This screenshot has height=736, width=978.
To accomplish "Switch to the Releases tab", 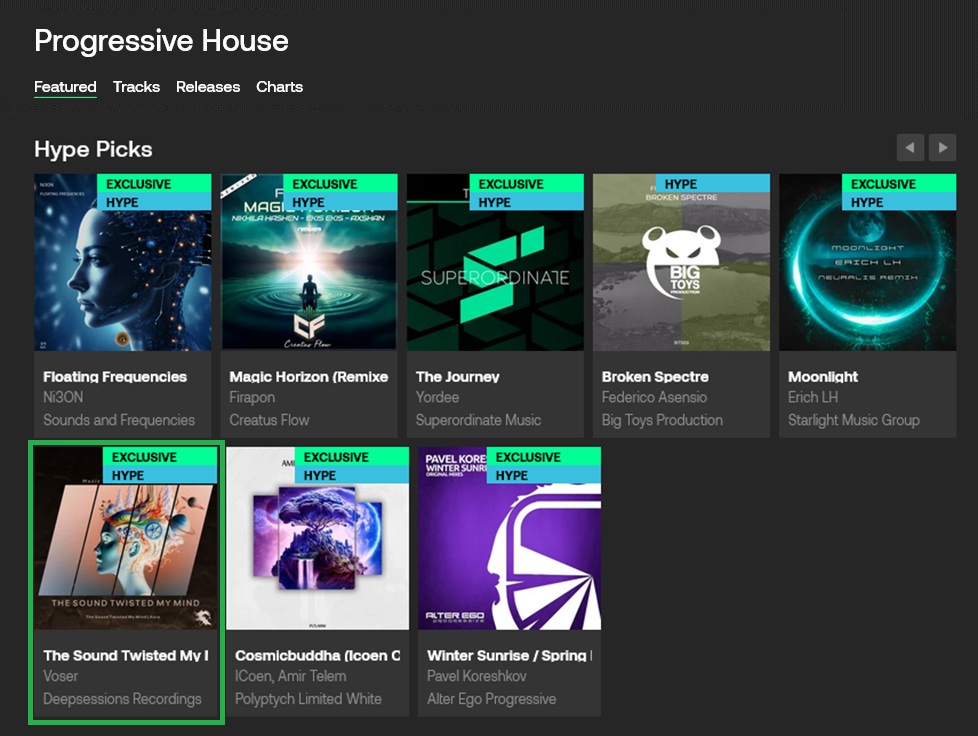I will coord(208,87).
